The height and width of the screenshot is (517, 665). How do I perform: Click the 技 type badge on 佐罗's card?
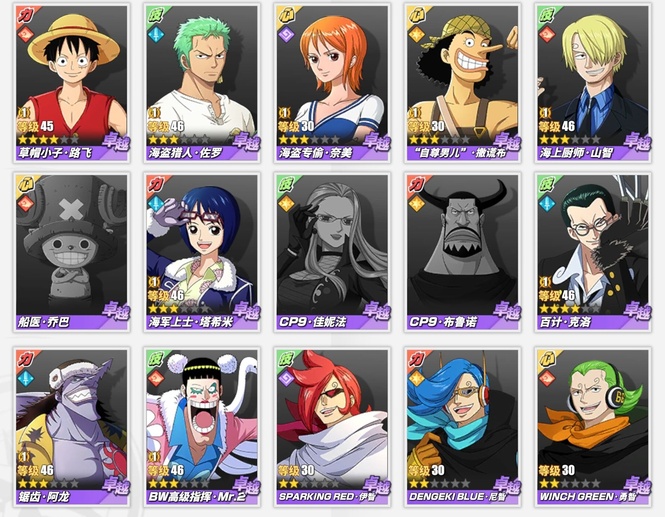(x=155, y=16)
